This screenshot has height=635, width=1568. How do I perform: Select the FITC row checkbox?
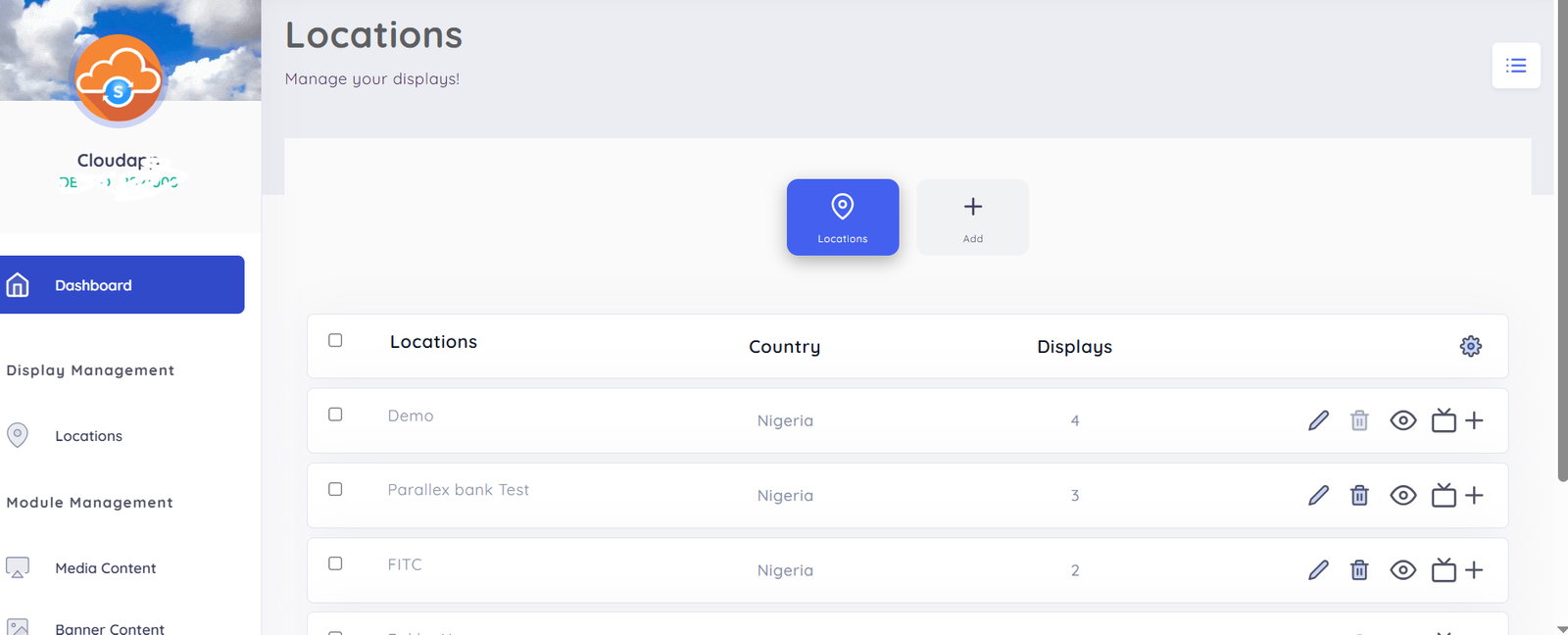(x=335, y=563)
